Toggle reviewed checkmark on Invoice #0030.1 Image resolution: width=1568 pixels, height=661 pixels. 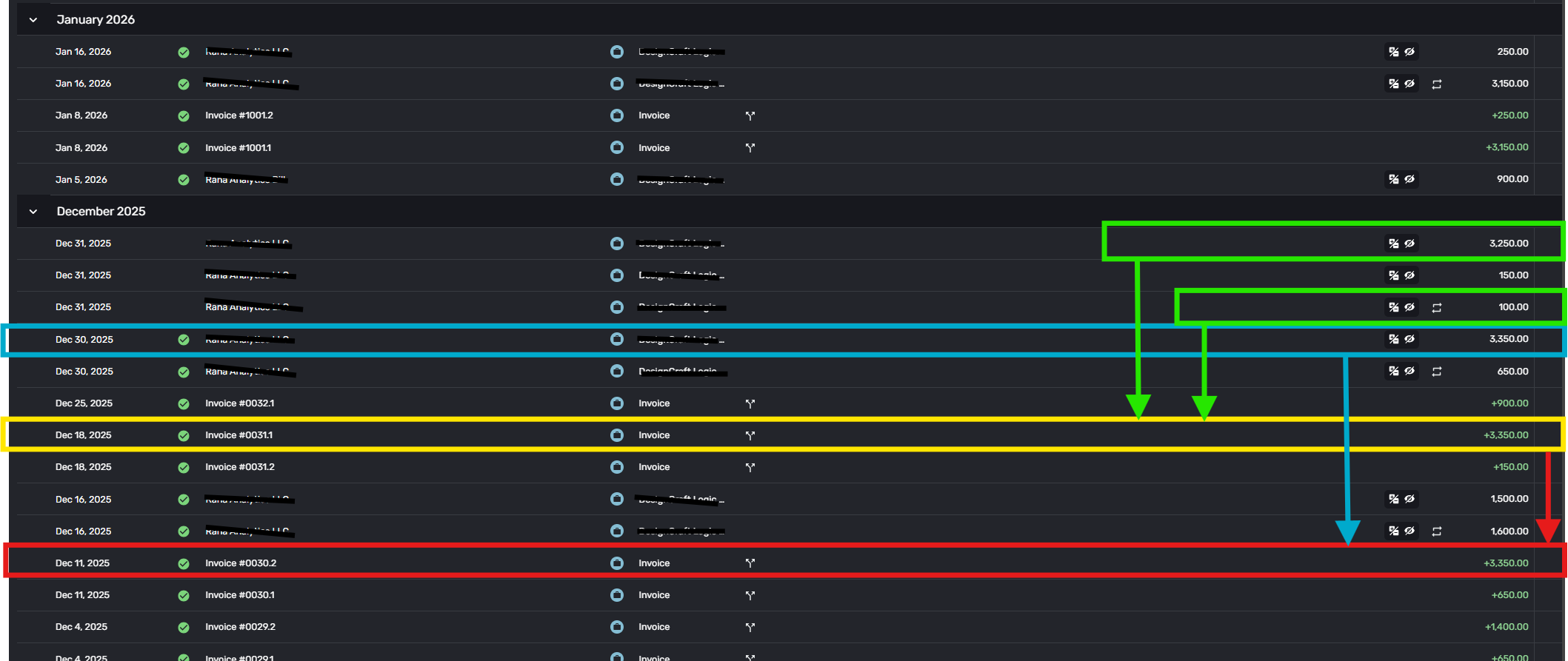point(184,595)
